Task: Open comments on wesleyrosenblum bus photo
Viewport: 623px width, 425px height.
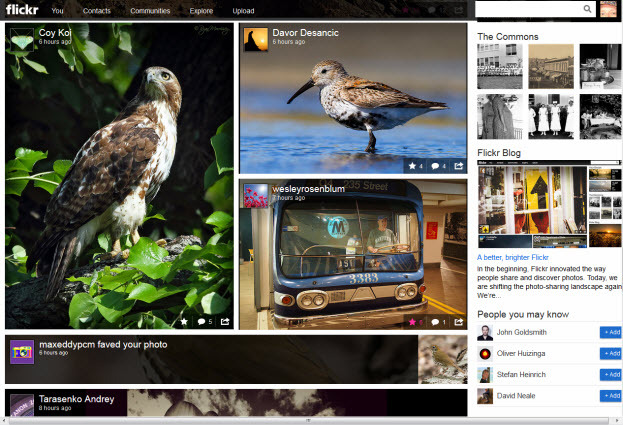Action: pos(438,322)
